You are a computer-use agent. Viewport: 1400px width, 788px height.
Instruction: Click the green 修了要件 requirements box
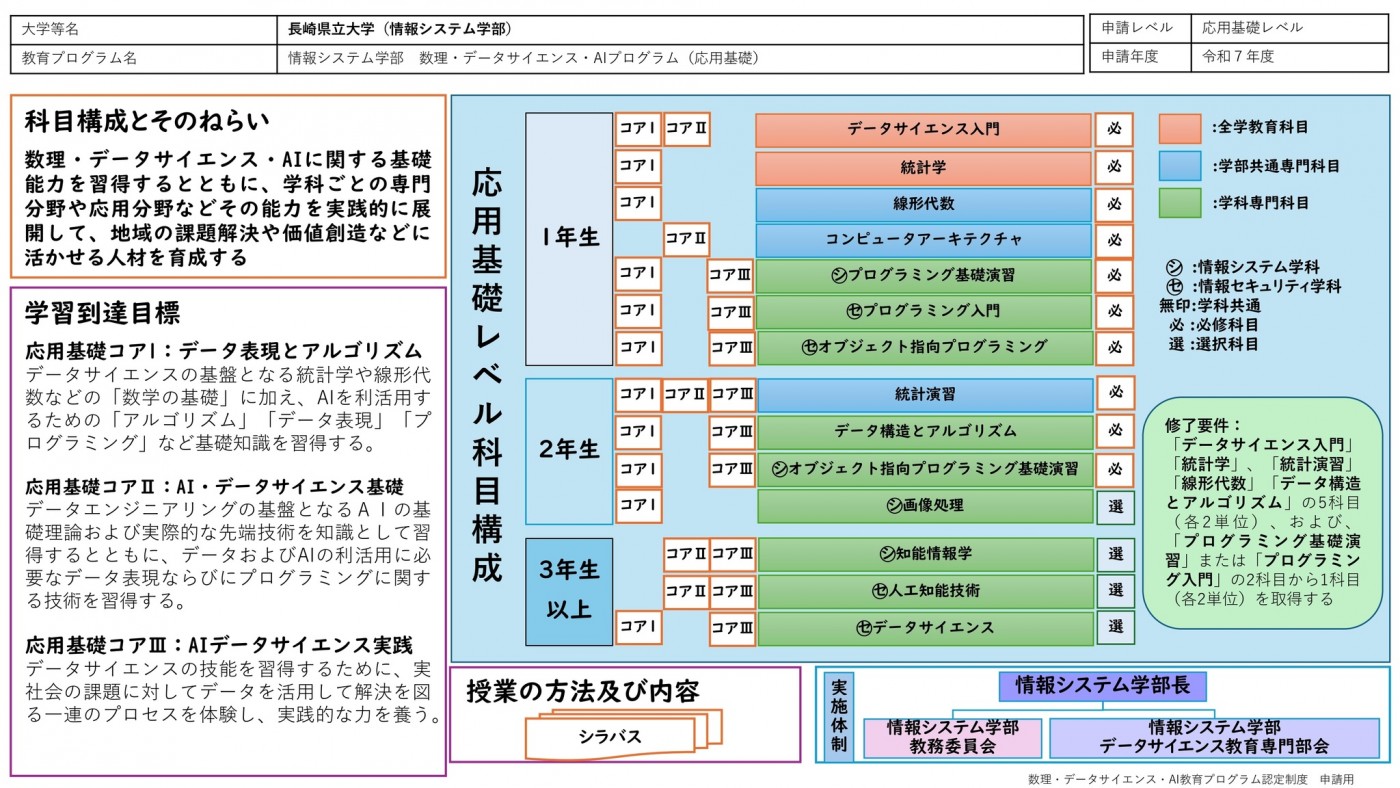(1262, 512)
